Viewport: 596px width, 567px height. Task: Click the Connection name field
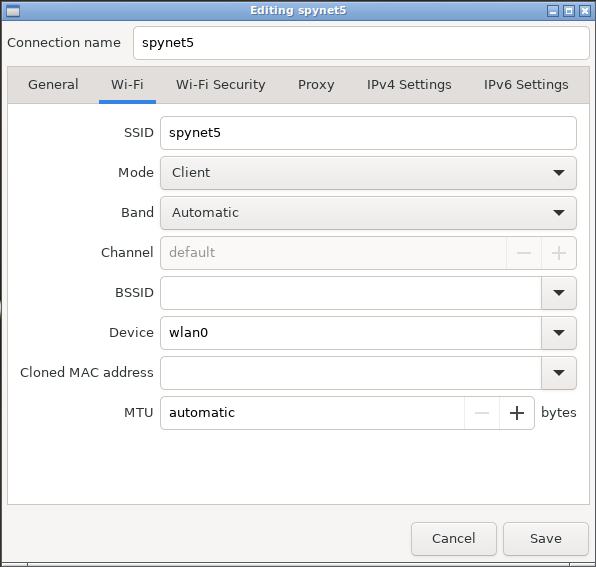click(x=361, y=43)
